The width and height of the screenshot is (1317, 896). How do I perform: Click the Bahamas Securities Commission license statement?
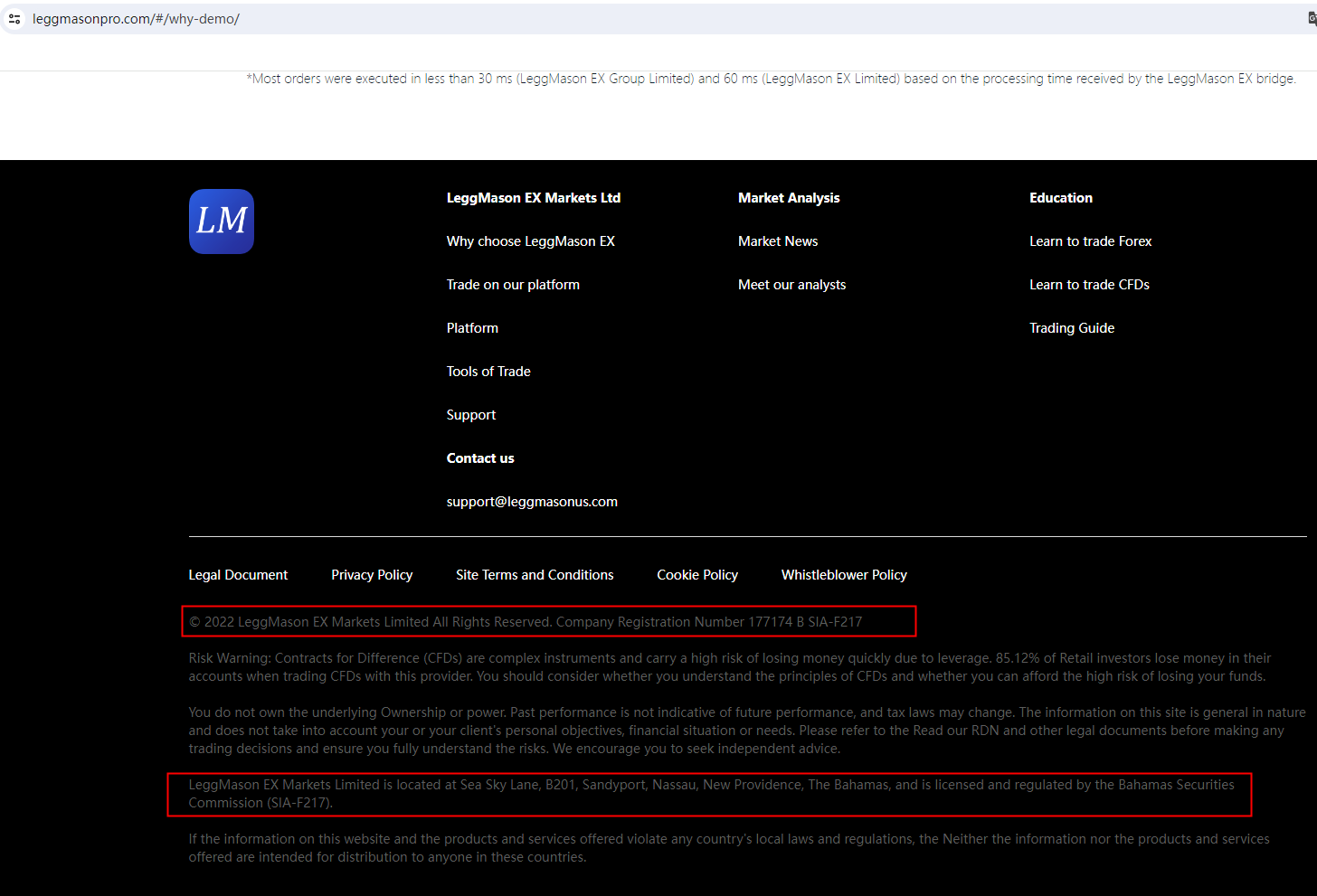(711, 794)
